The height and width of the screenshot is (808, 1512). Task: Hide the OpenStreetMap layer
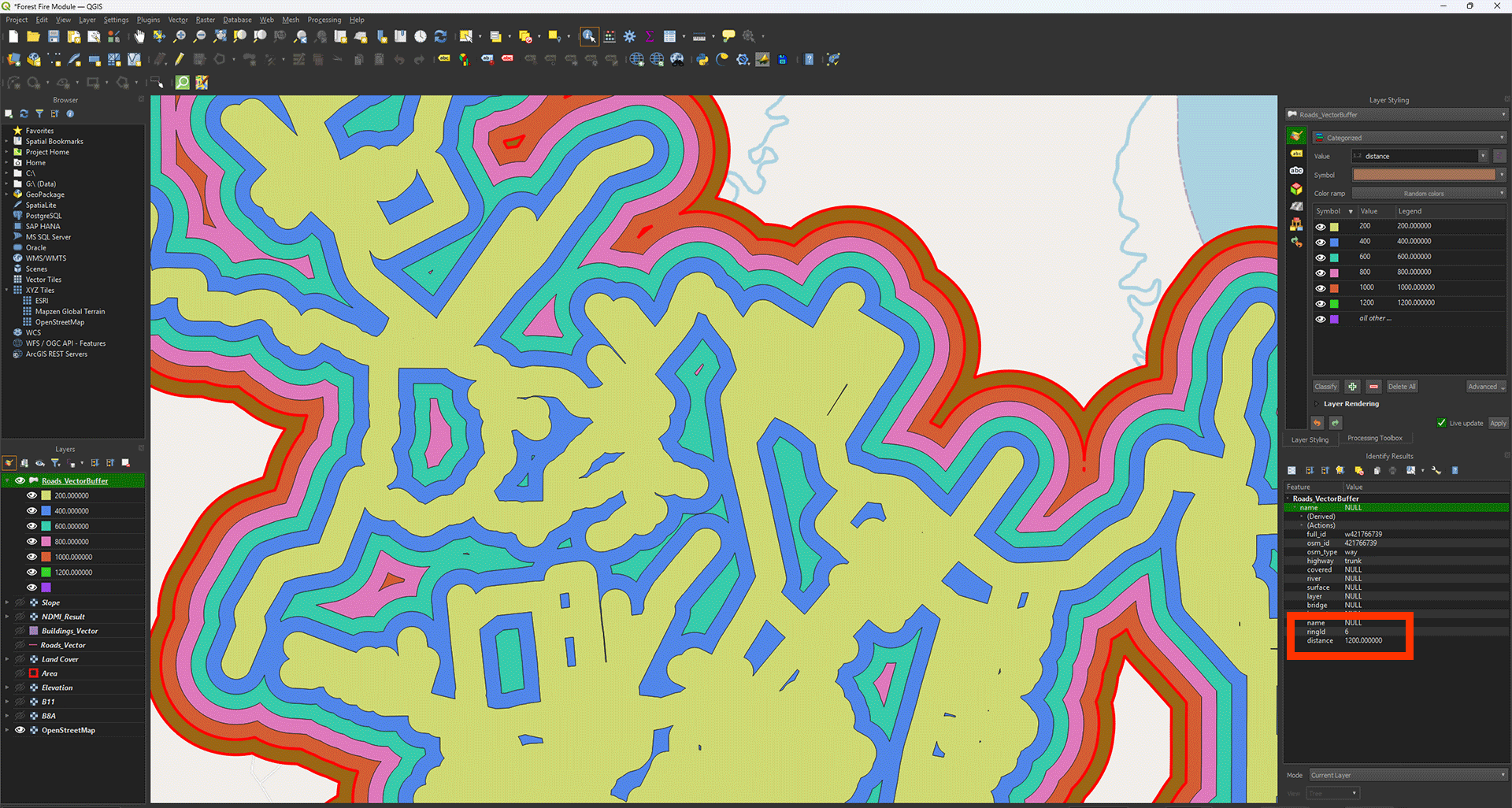(20, 730)
